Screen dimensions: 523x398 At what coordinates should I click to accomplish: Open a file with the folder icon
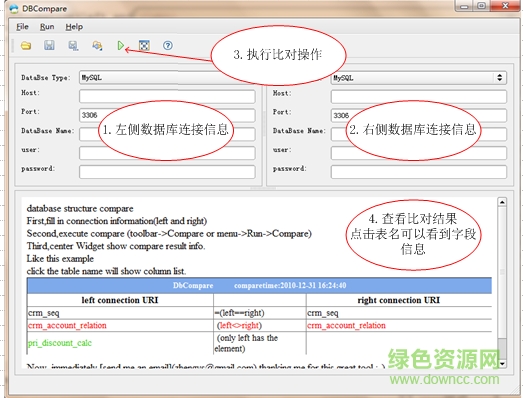[x=26, y=45]
